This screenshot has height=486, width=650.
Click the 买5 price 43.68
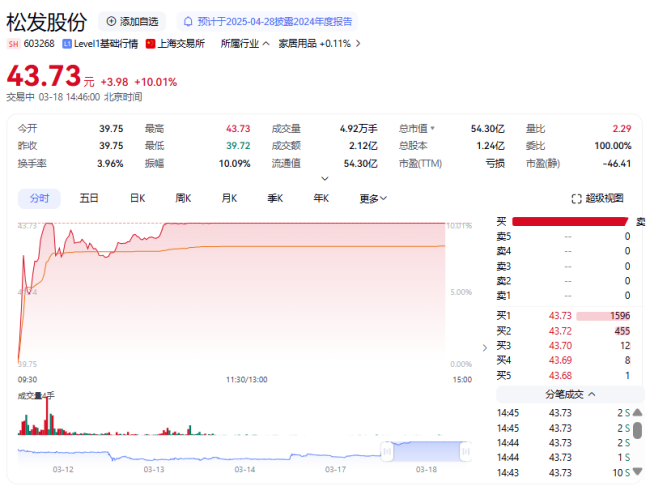[x=560, y=375]
